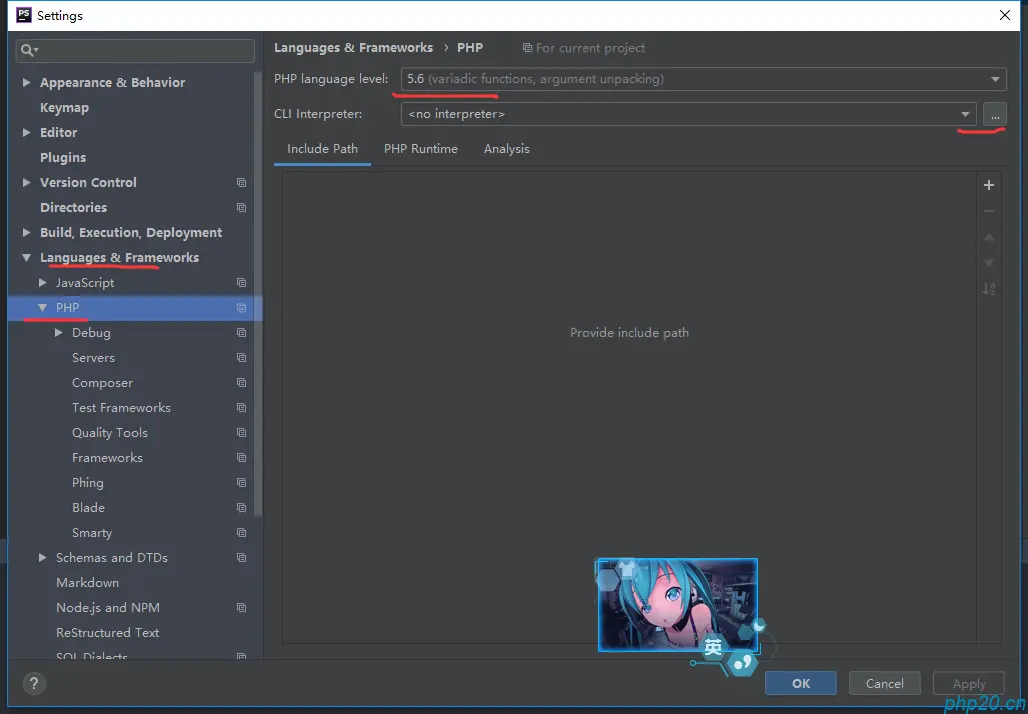Open the Markdown settings page

click(87, 583)
